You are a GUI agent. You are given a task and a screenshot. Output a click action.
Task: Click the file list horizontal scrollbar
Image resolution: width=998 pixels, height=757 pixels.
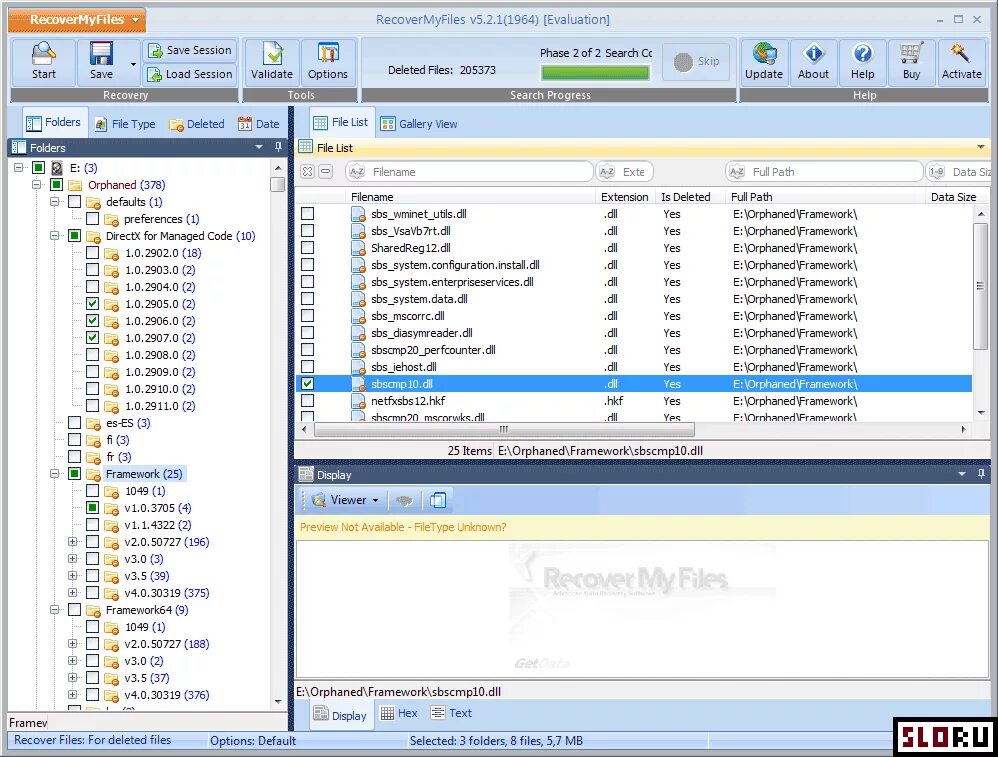click(x=504, y=429)
